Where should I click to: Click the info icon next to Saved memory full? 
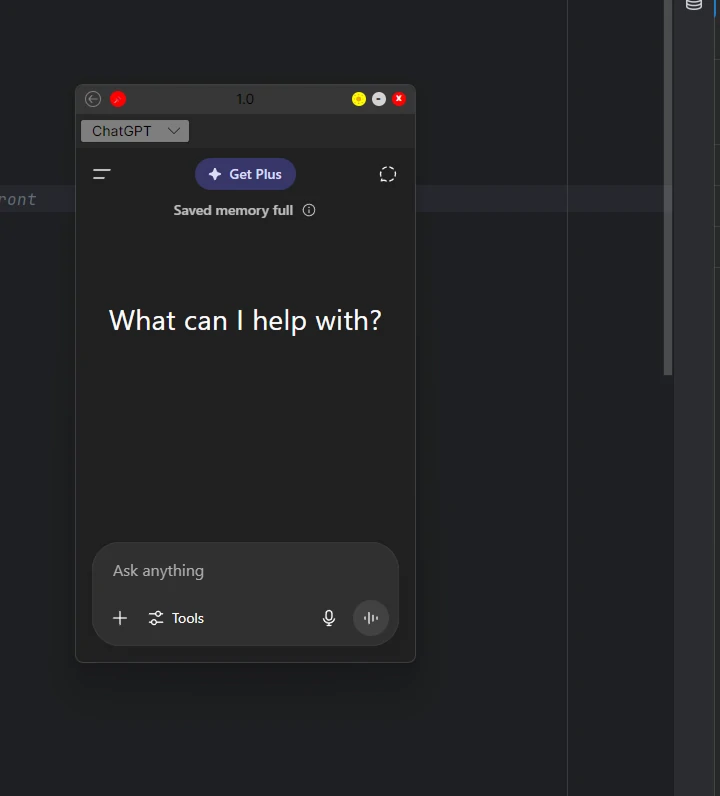coord(309,210)
